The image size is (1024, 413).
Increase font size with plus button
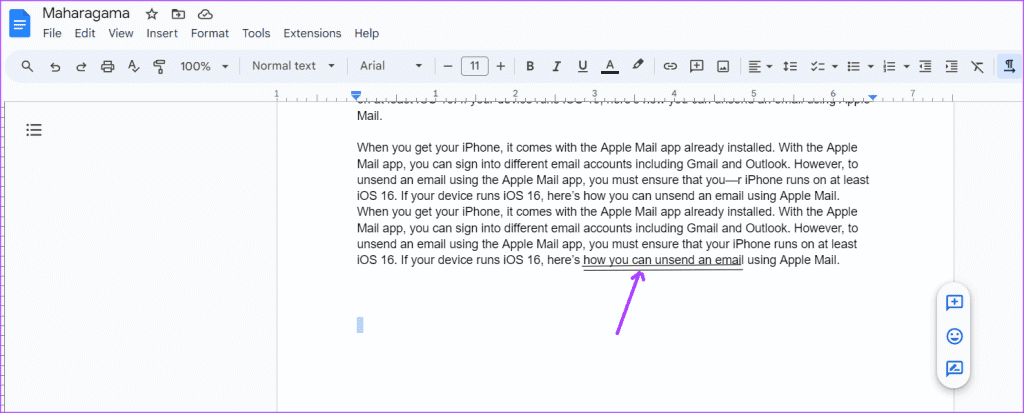pos(500,66)
